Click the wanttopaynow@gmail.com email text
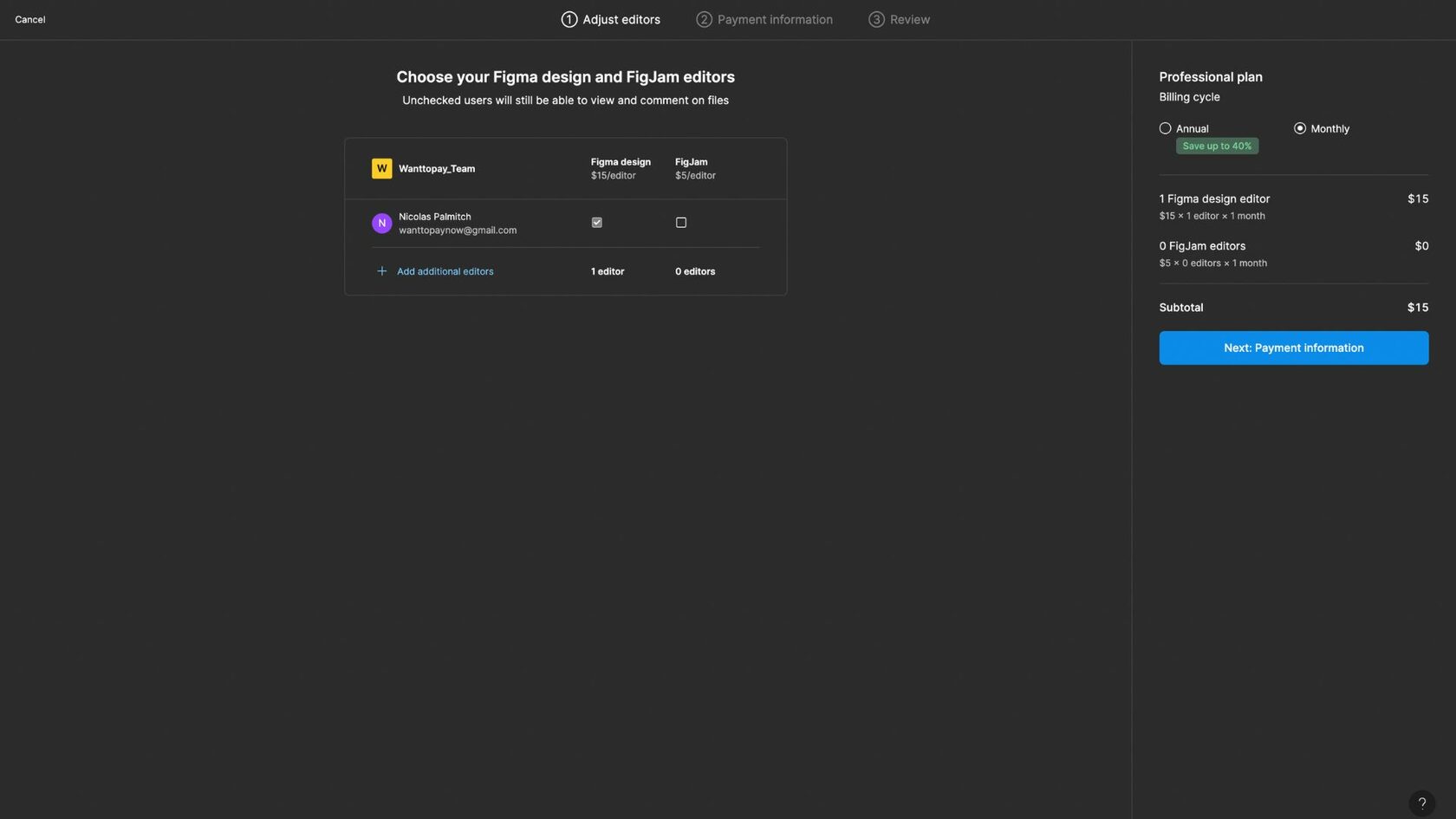The height and width of the screenshot is (819, 1456). click(x=458, y=231)
